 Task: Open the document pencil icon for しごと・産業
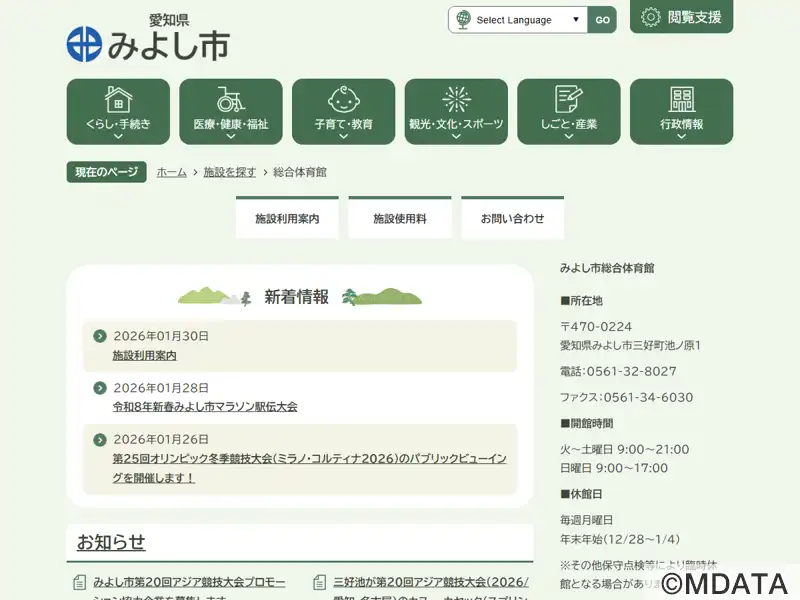click(569, 99)
